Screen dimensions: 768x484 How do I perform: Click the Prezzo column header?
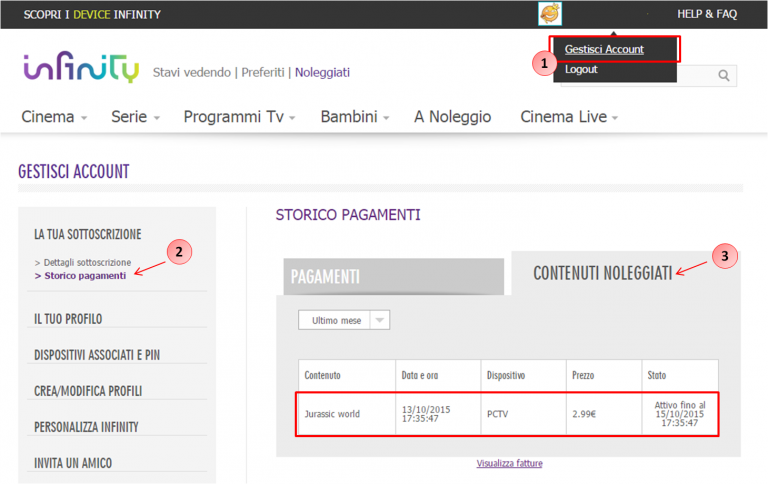(603, 376)
